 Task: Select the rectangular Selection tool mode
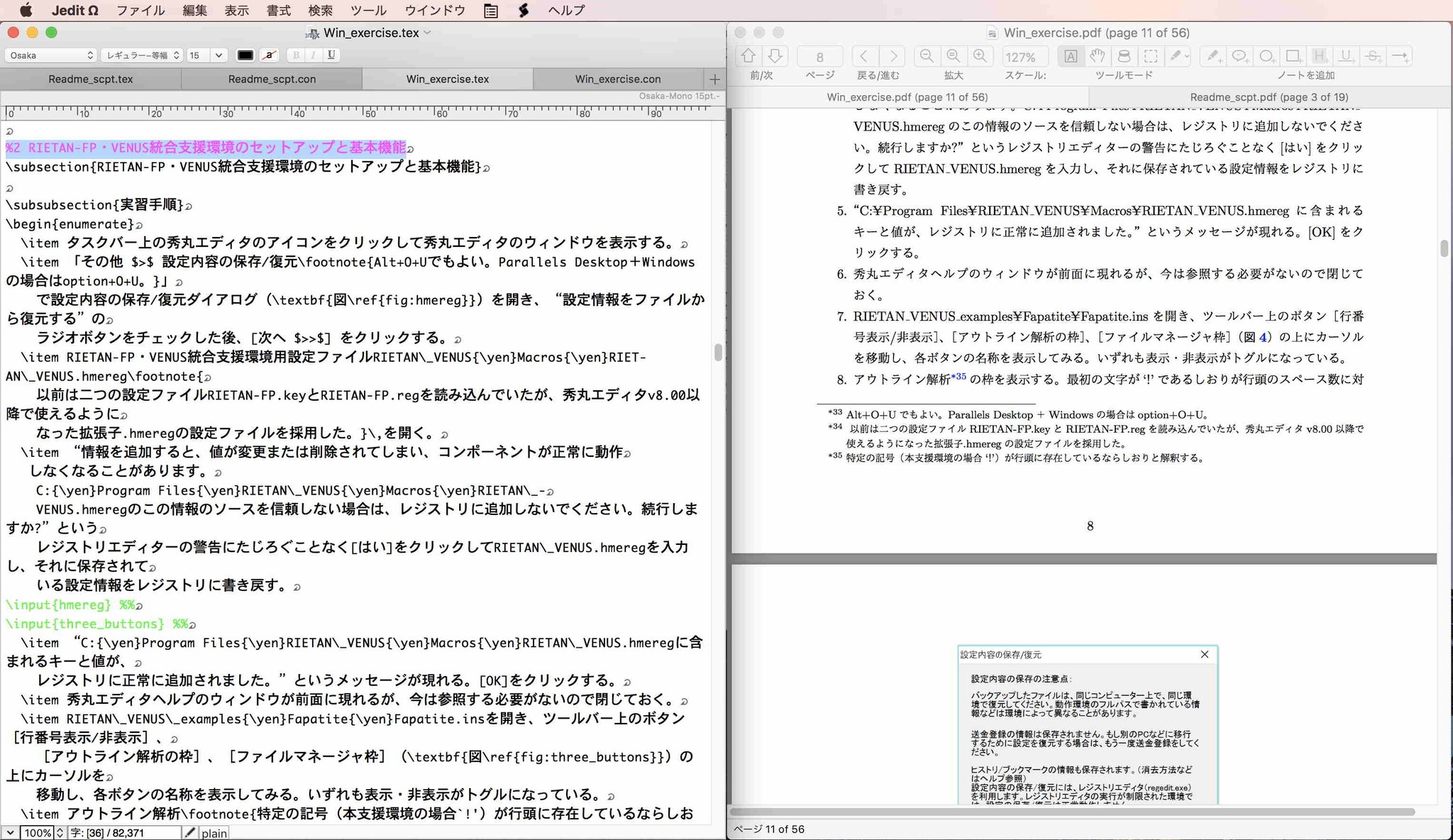pos(1151,56)
